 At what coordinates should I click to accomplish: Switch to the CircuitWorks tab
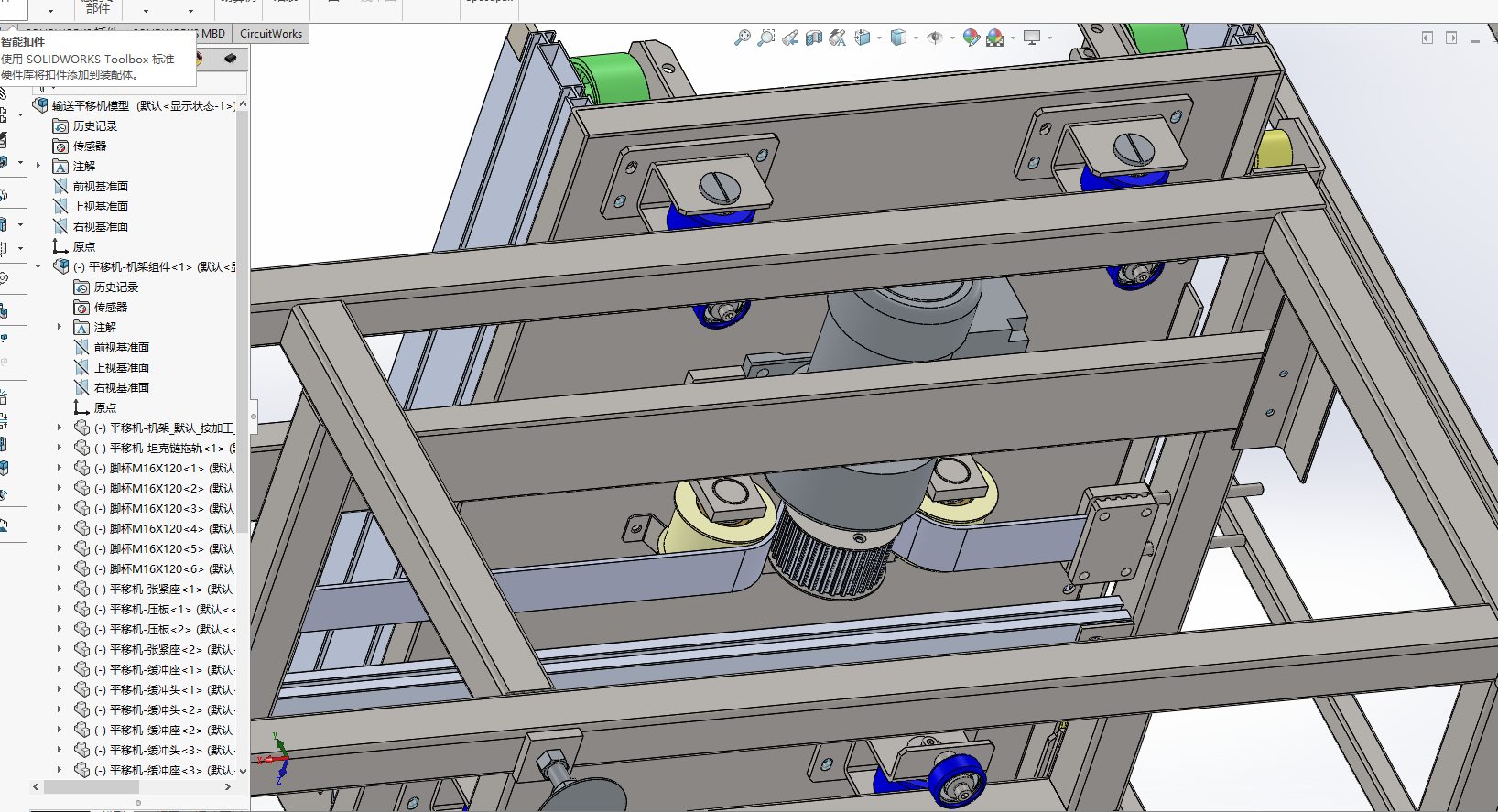coord(271,34)
